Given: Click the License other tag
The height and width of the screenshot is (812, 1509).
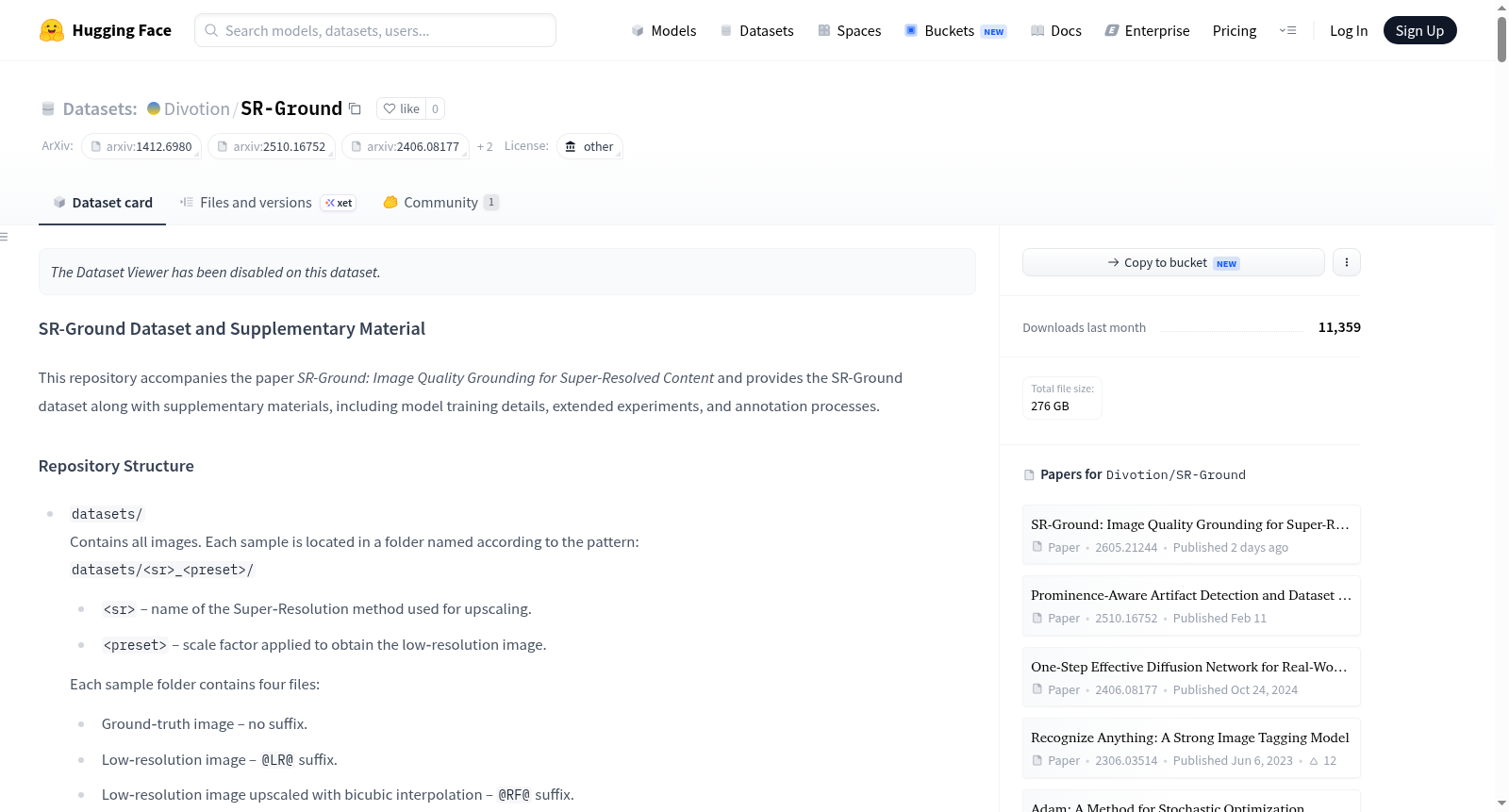Looking at the screenshot, I should (x=589, y=146).
